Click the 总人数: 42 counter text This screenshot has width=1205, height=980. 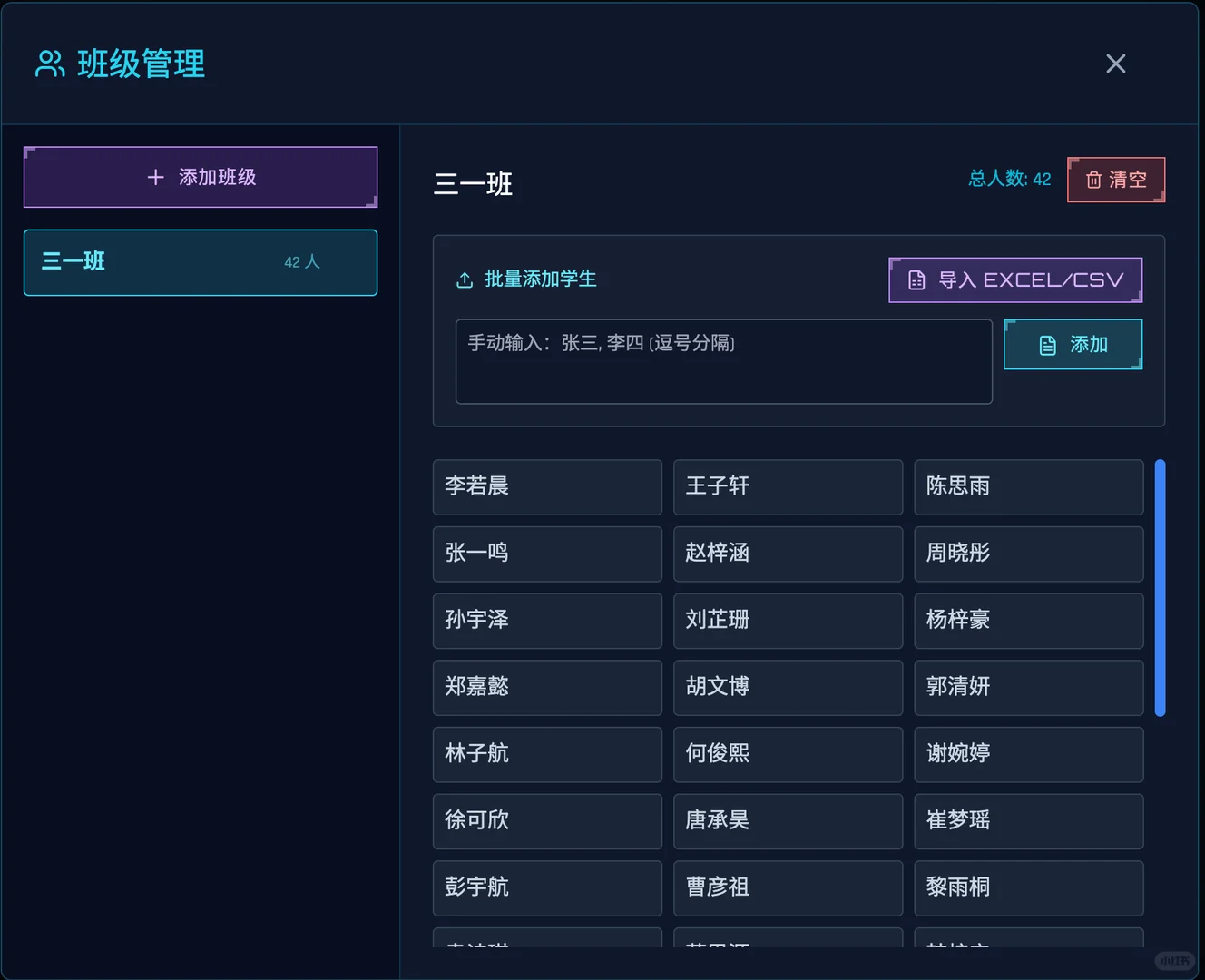1009,179
